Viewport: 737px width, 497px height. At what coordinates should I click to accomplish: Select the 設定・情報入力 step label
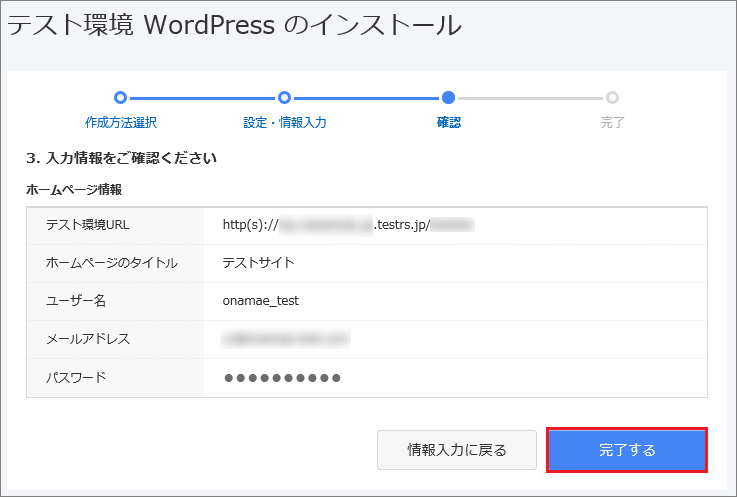tap(285, 122)
